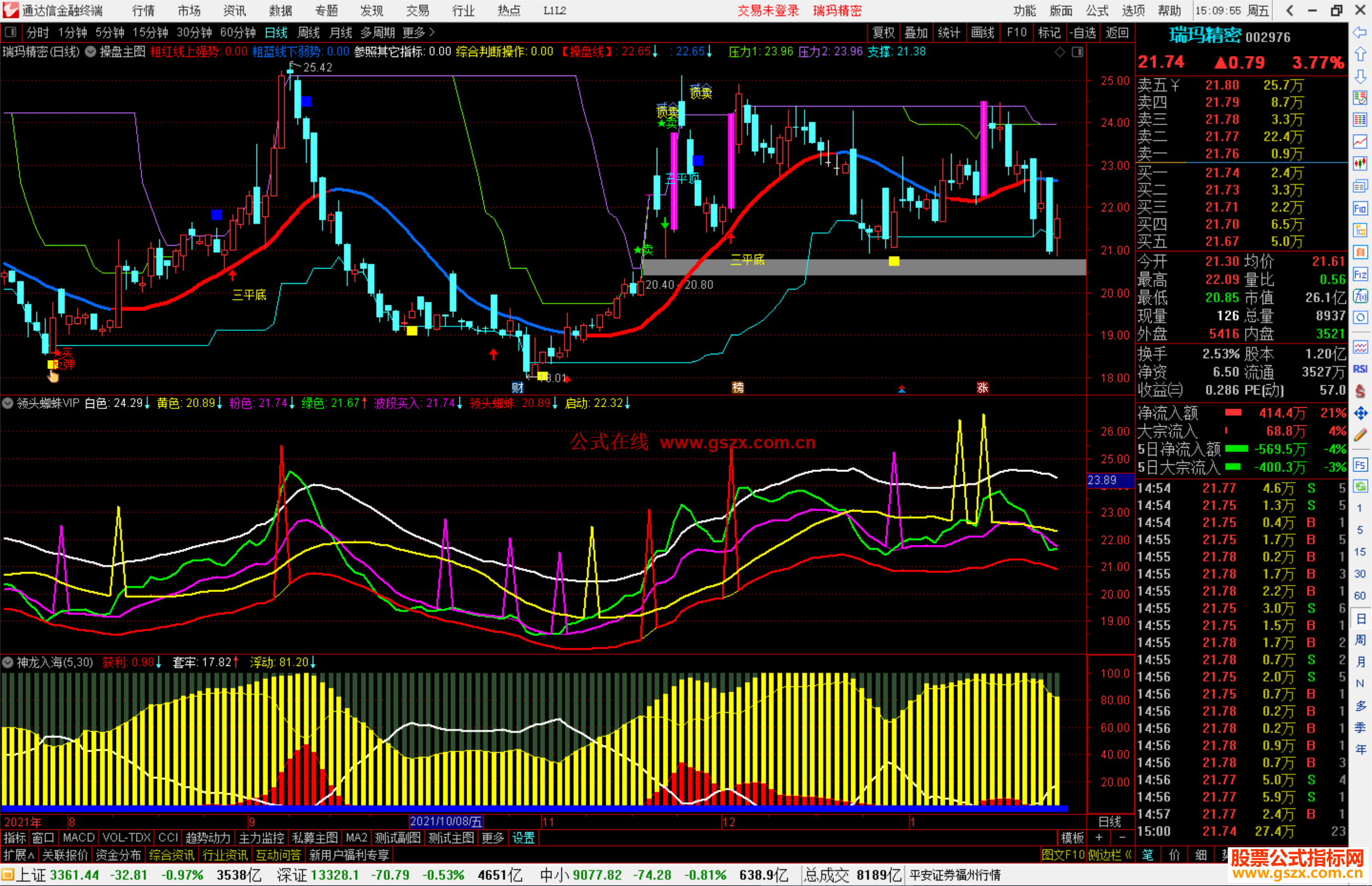
Task: Click the blue four-way move arrows icon
Action: 1360,413
